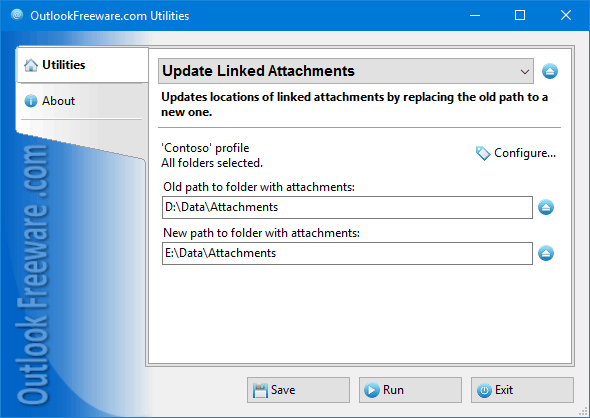Click the browse icon next to Old path field
590x418 pixels.
tap(546, 207)
